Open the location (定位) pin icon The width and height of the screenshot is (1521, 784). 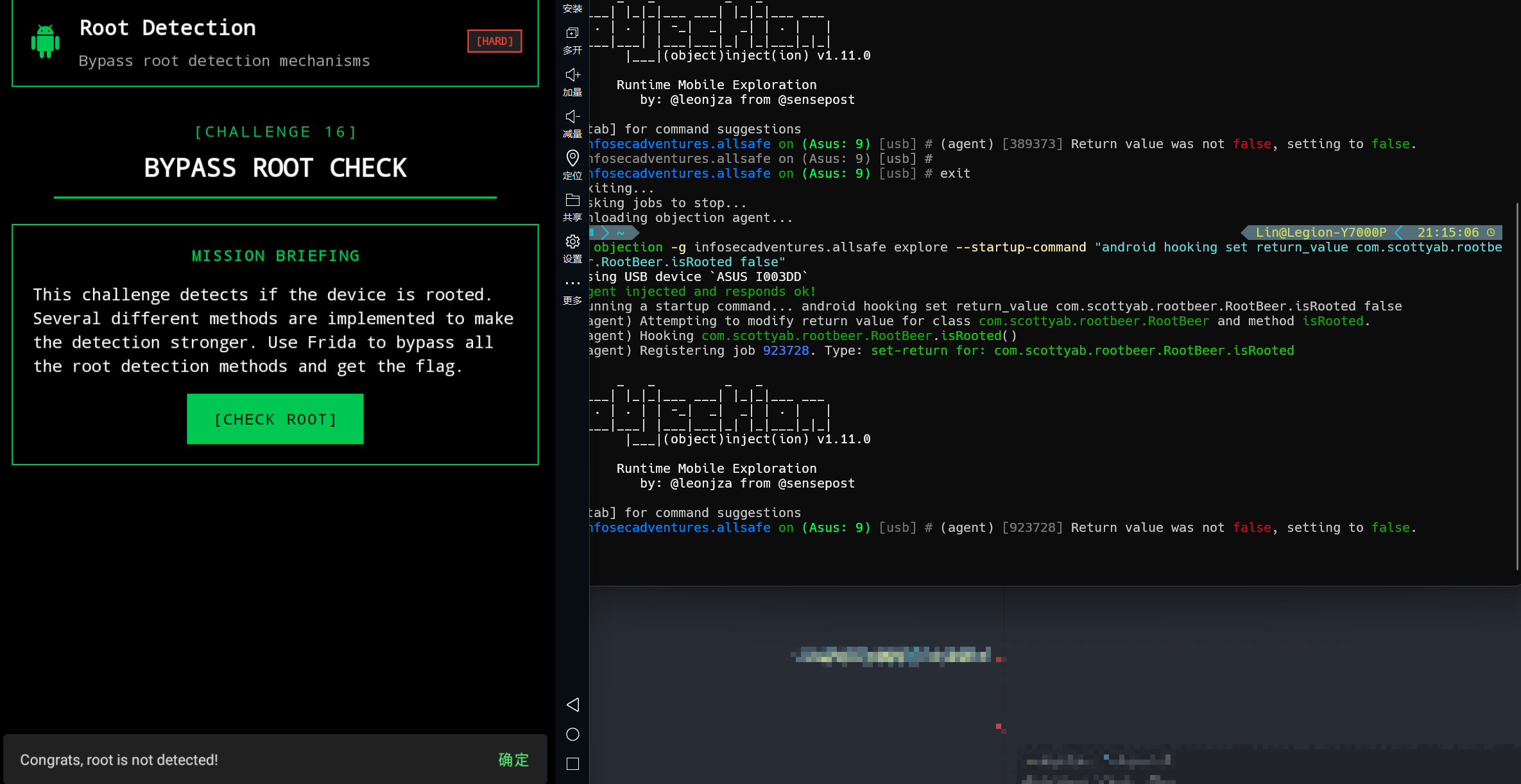(572, 158)
